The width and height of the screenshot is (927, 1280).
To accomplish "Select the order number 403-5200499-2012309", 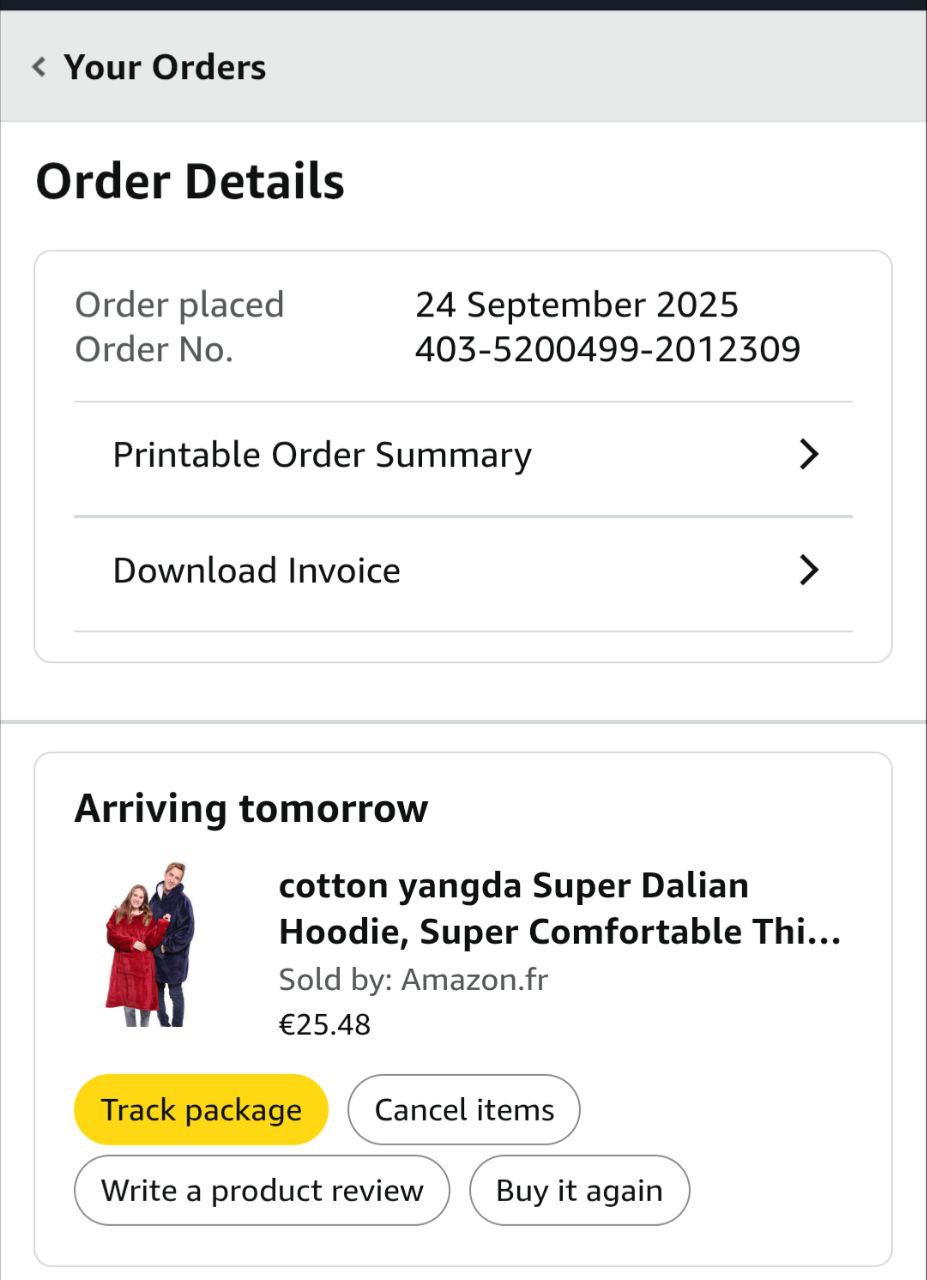I will click(x=607, y=349).
